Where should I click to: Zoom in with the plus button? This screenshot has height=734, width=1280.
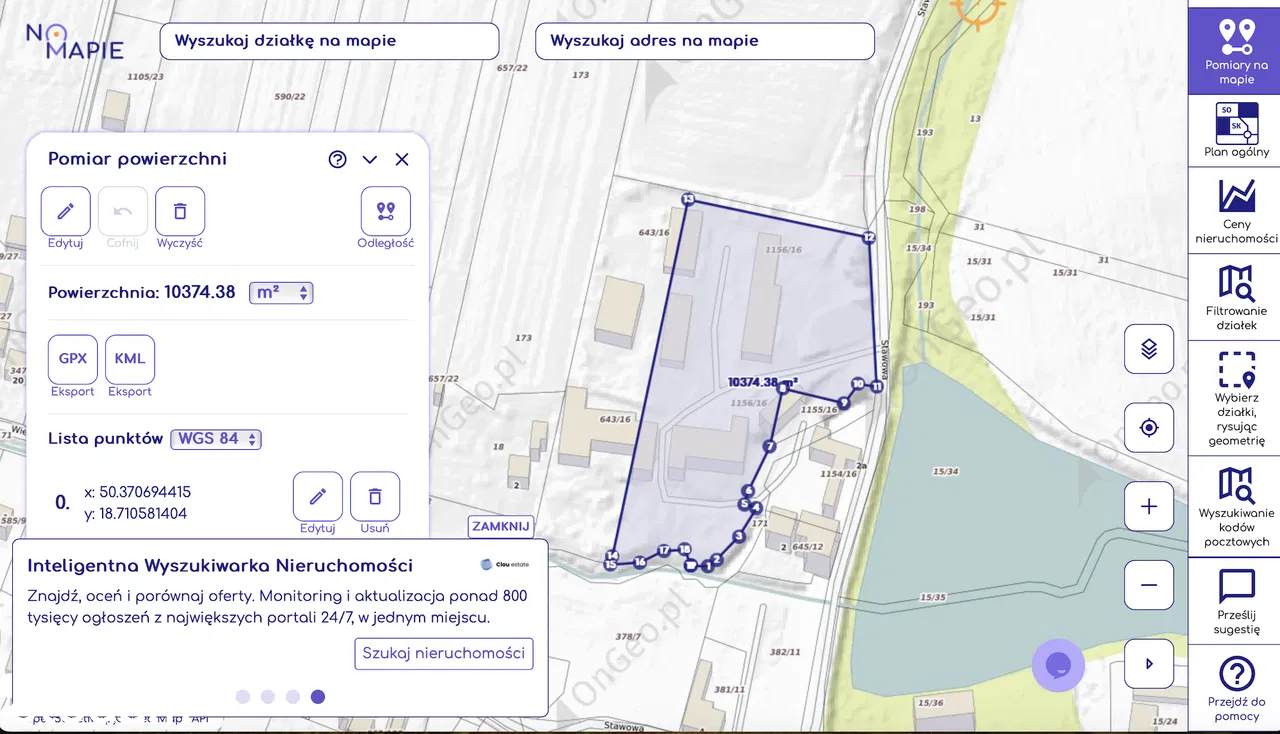click(1149, 506)
